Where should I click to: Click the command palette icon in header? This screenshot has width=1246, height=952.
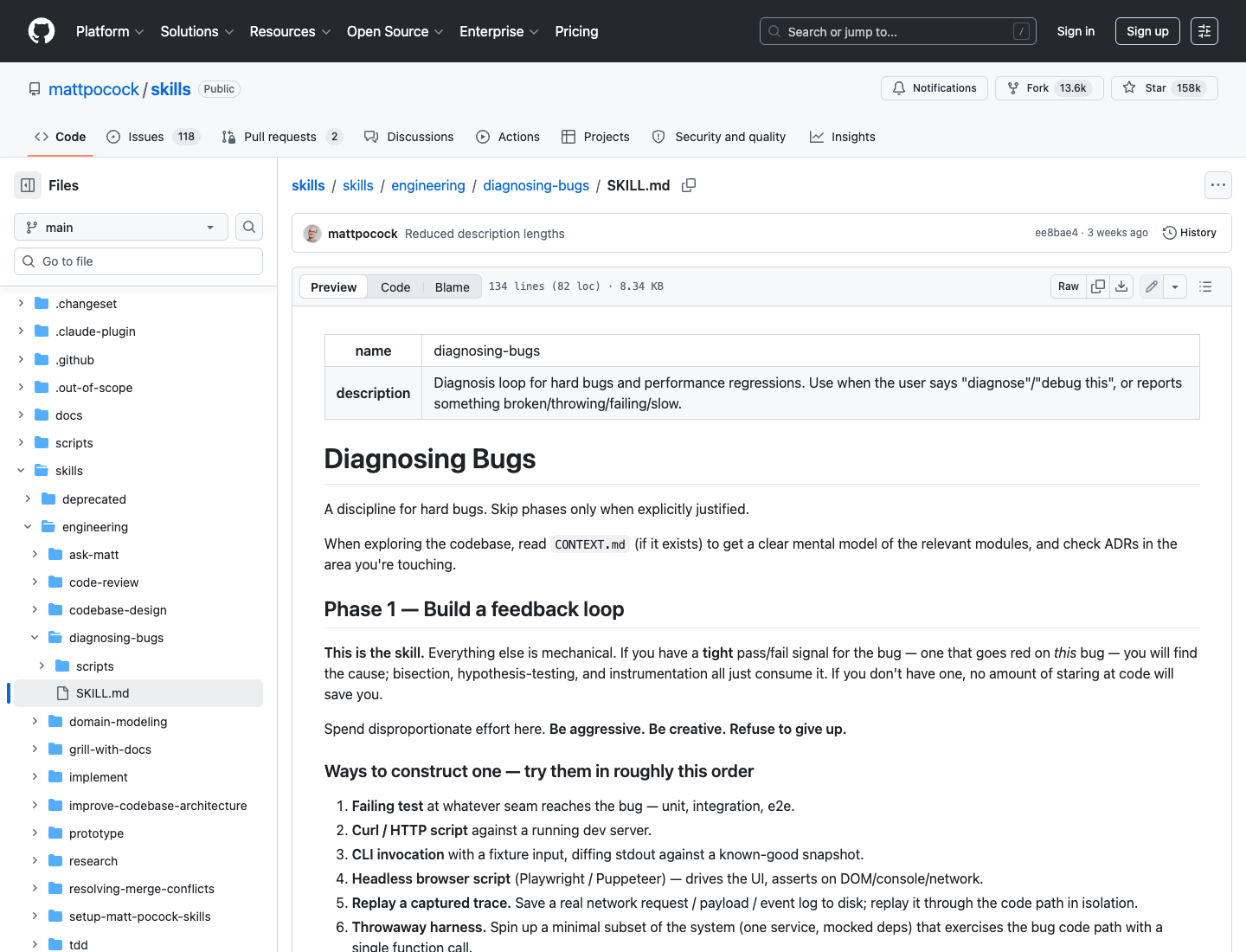tap(1204, 31)
